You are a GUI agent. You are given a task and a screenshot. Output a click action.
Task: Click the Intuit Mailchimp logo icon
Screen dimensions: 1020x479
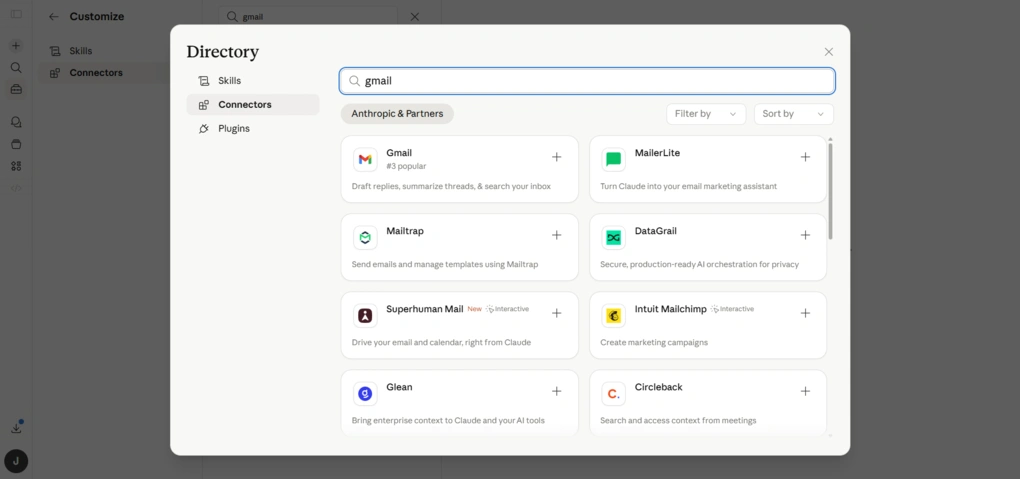613,316
